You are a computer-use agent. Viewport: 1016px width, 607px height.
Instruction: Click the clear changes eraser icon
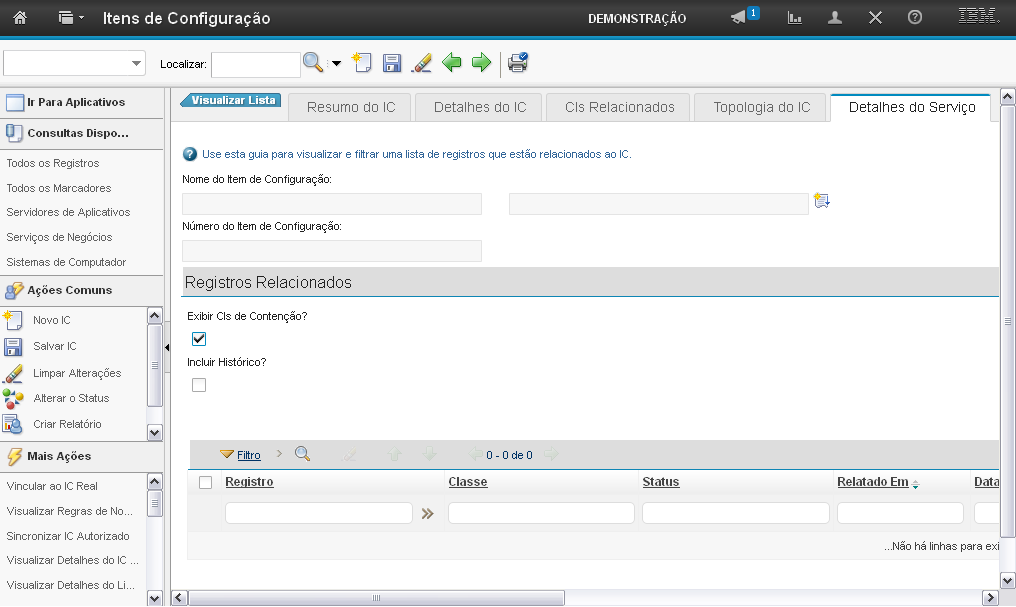click(x=422, y=63)
